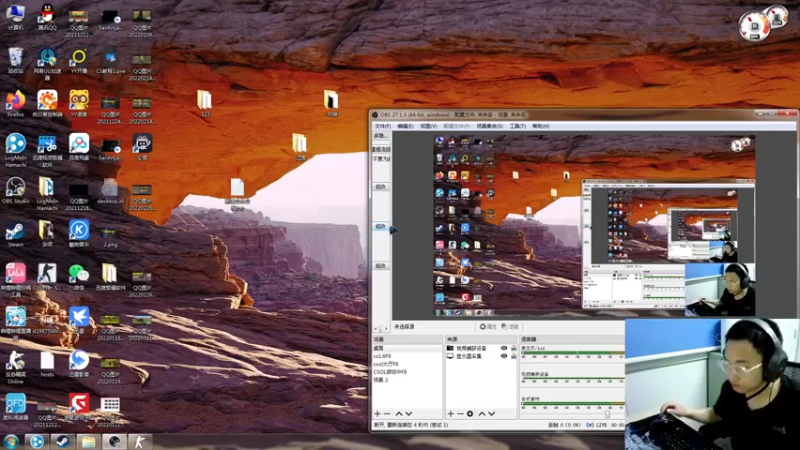Screen dimensions: 800x450
Task: Select the CSOL游戏中F8 scene
Action: (407, 372)
